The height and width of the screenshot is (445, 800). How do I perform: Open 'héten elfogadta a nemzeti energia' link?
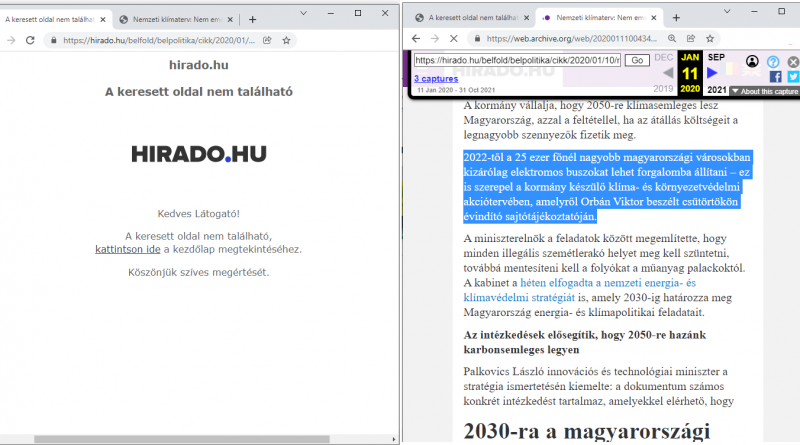click(580, 290)
